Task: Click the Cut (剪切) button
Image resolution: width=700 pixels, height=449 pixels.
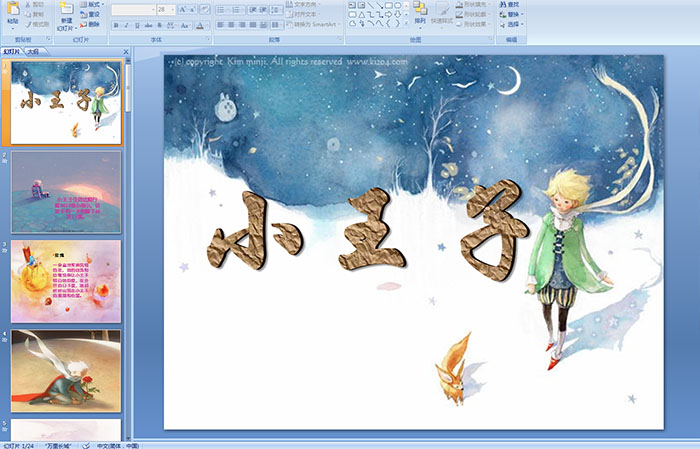Action: pos(34,4)
